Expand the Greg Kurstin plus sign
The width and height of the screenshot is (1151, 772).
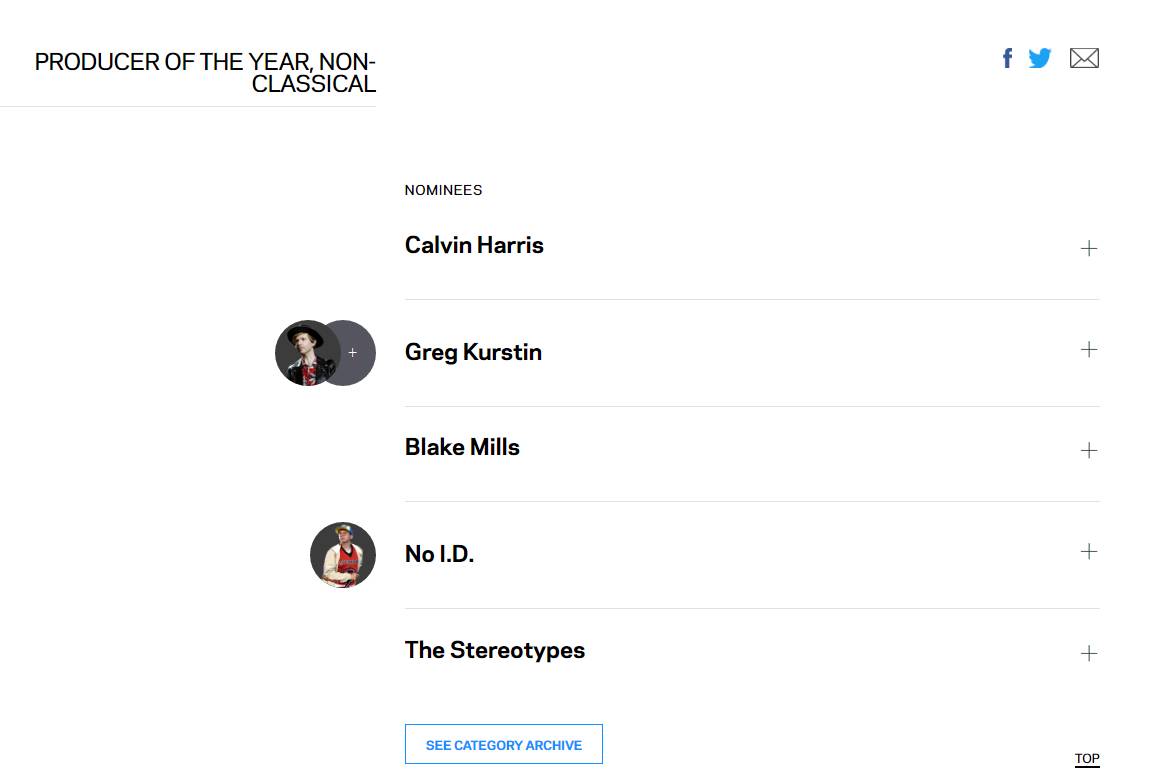[x=1089, y=349]
